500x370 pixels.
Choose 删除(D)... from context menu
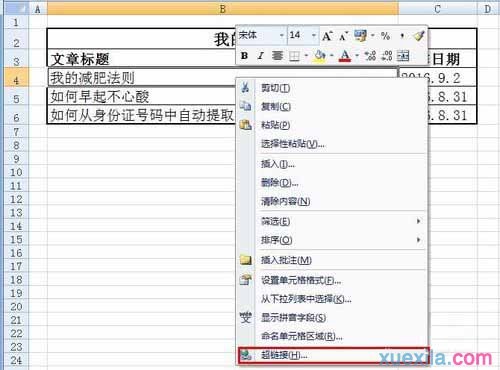coord(332,183)
